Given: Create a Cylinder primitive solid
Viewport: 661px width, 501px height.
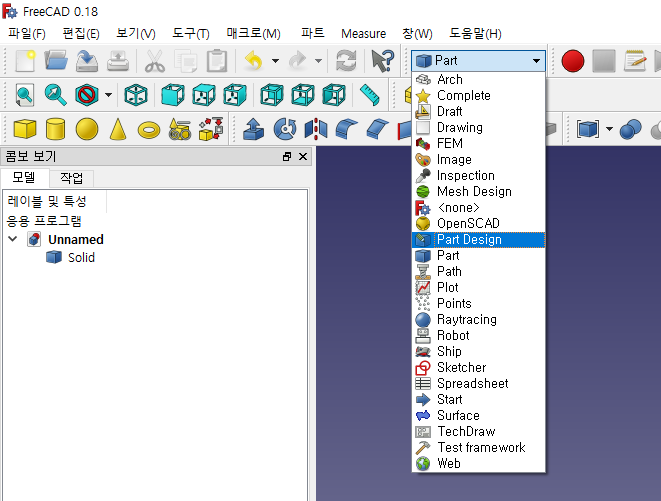Looking at the screenshot, I should (x=56, y=129).
